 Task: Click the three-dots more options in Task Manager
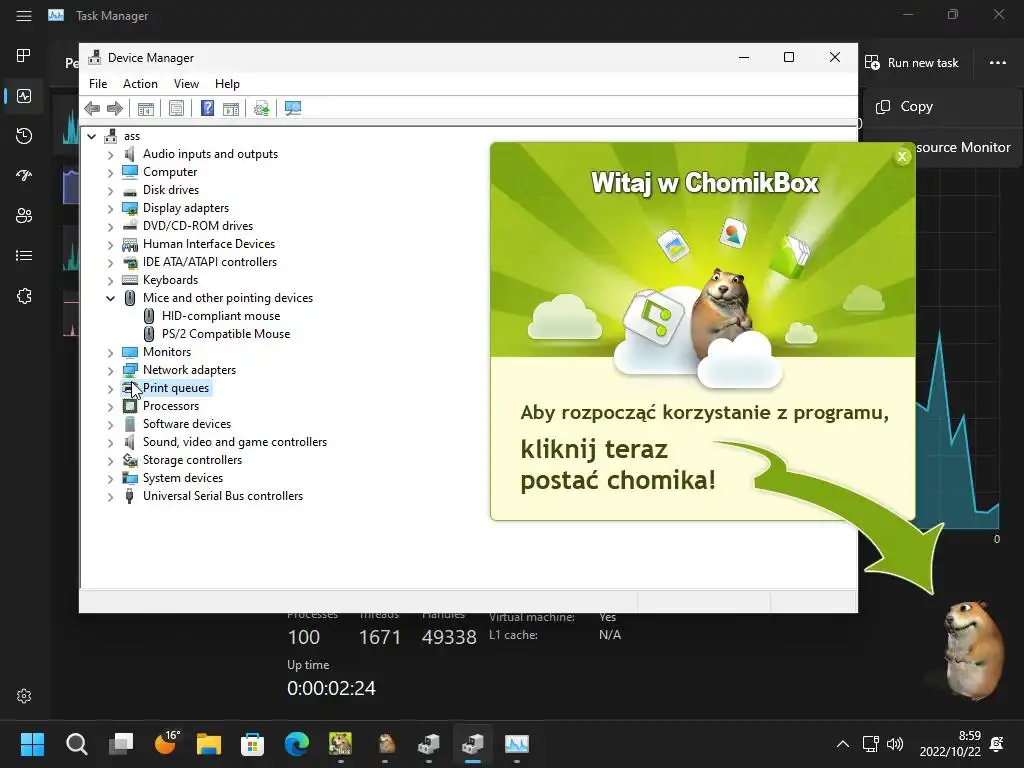point(997,63)
